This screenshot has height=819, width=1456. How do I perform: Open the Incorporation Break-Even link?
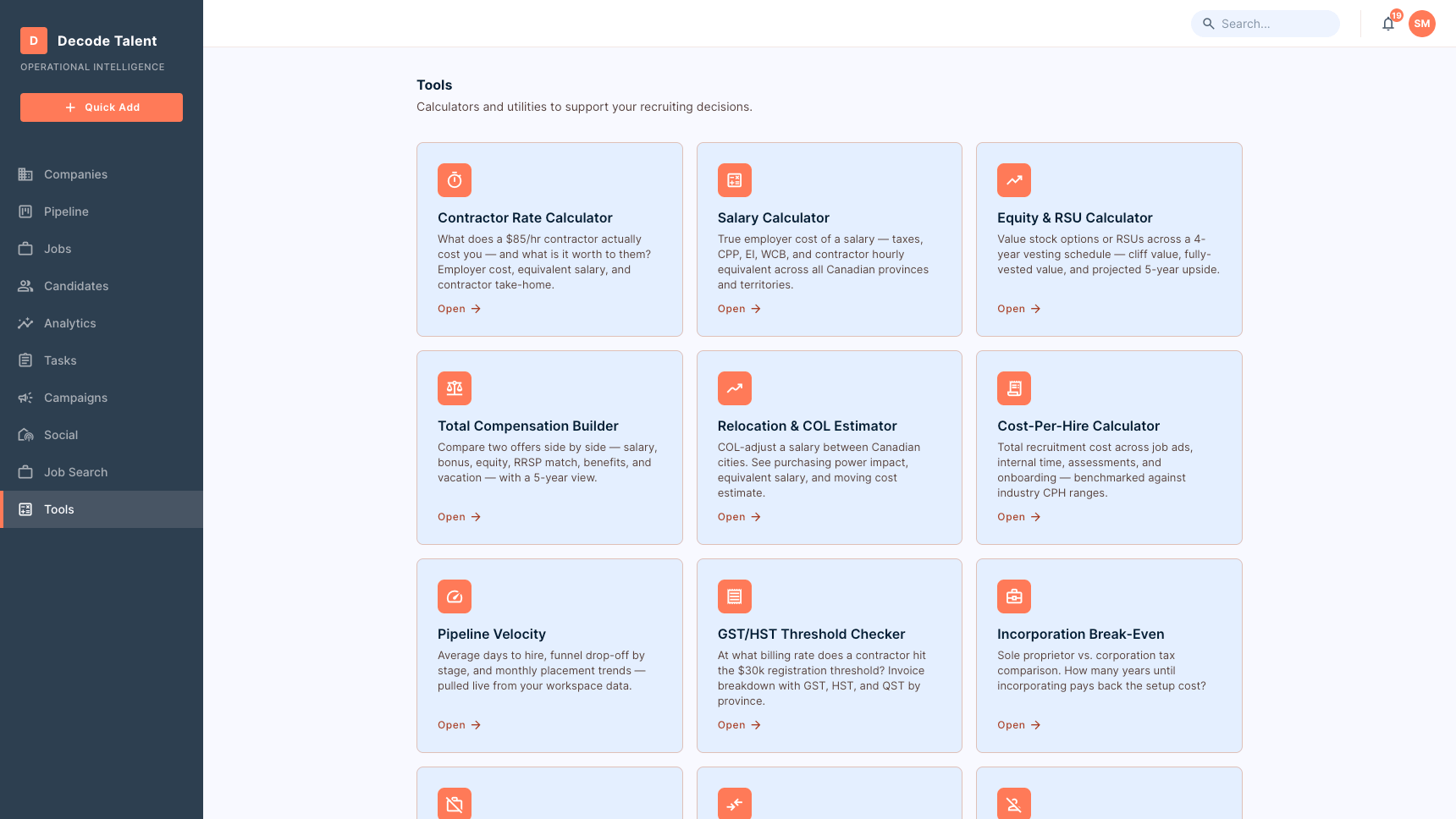[1019, 725]
